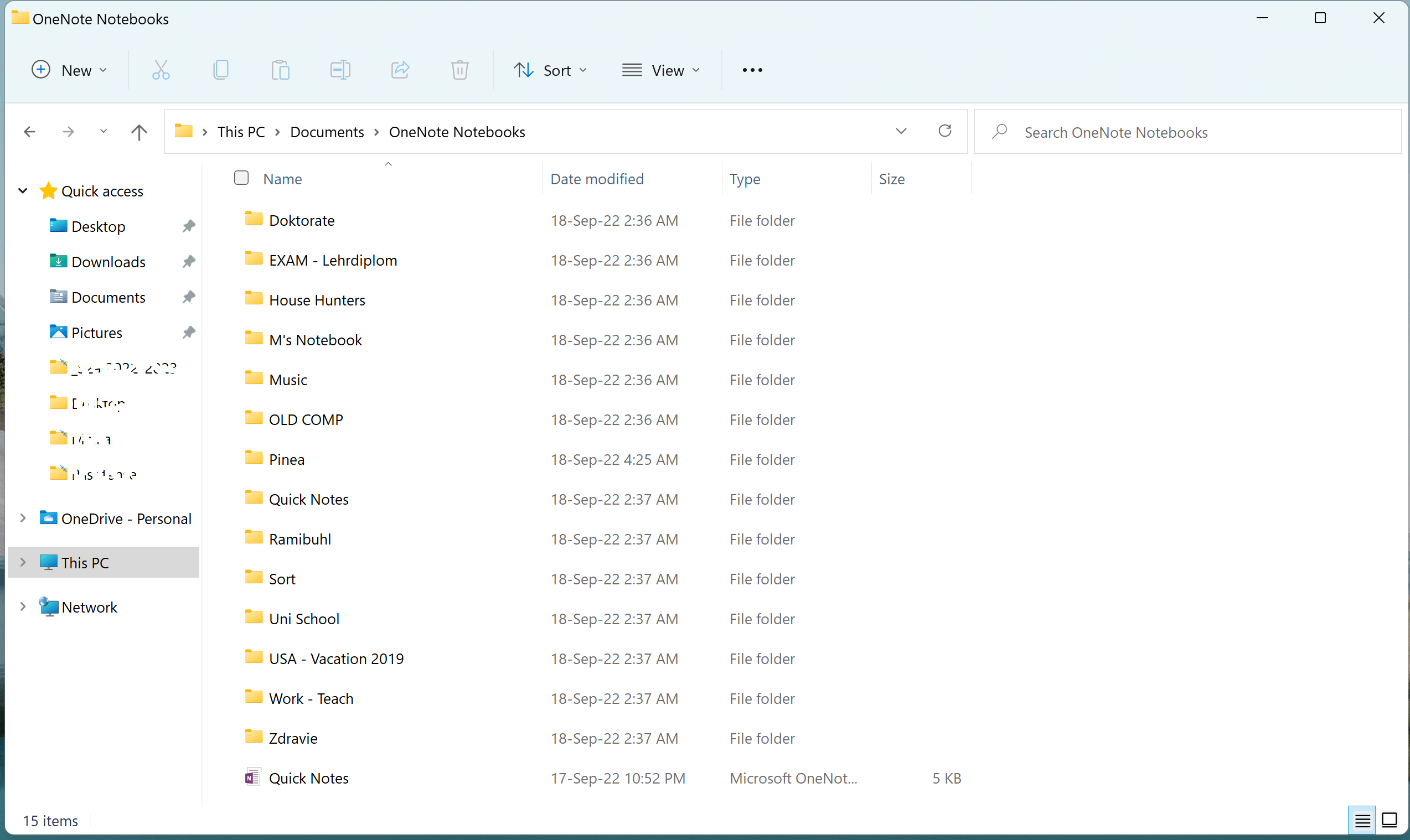Select the Work - Teach folder
1410x840 pixels.
(x=311, y=698)
